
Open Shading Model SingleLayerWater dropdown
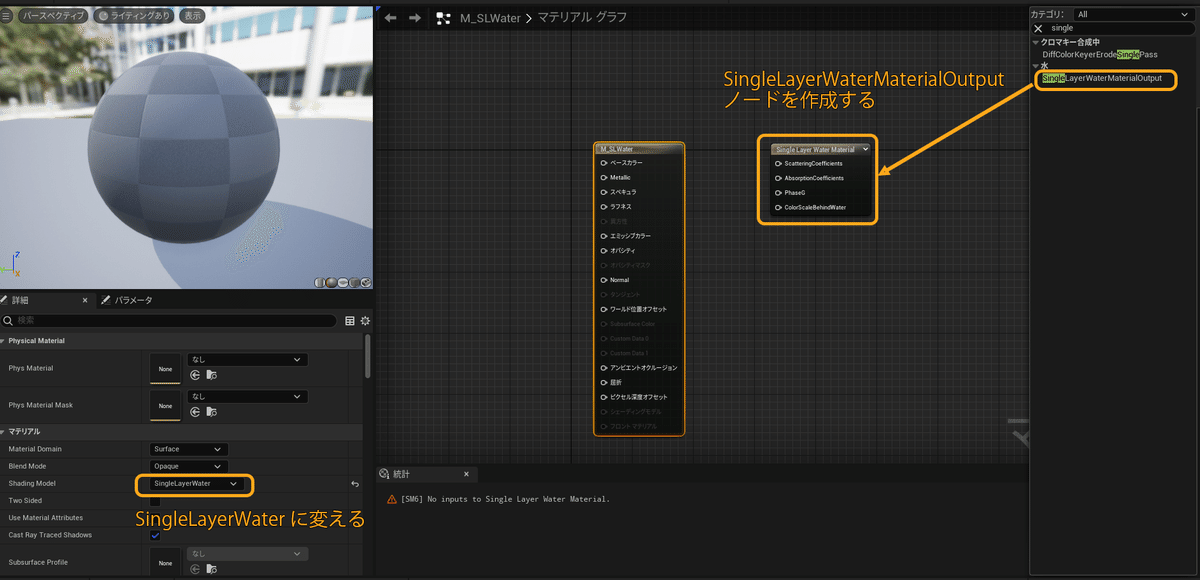pos(196,484)
